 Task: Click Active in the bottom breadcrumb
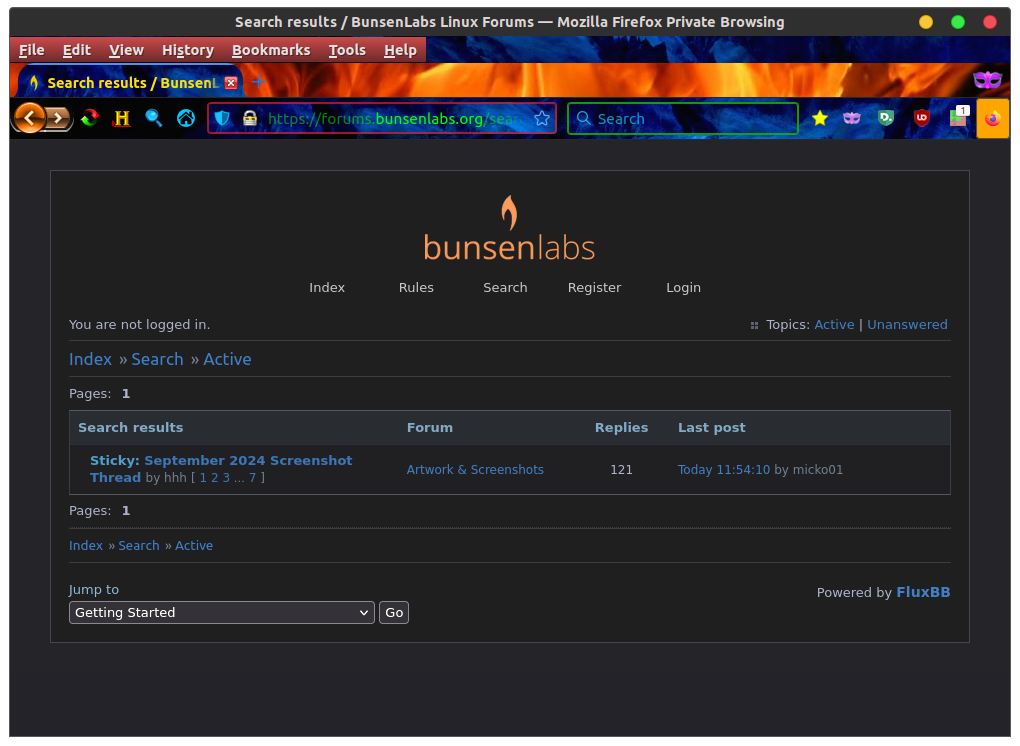click(194, 546)
